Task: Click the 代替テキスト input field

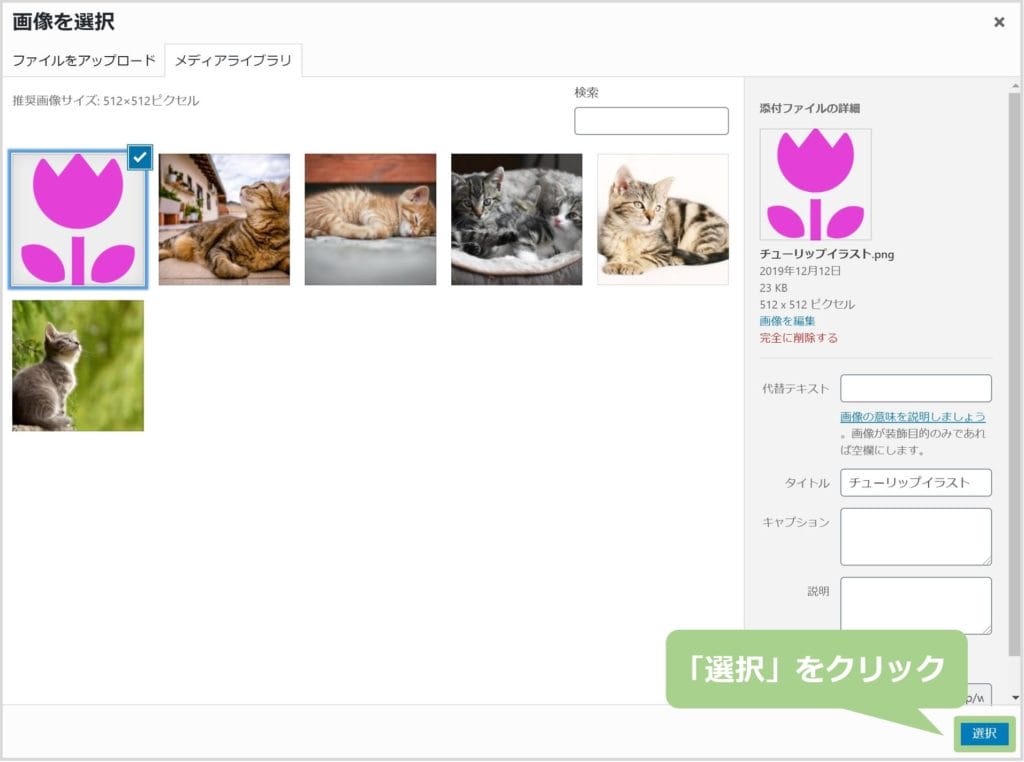Action: (916, 389)
